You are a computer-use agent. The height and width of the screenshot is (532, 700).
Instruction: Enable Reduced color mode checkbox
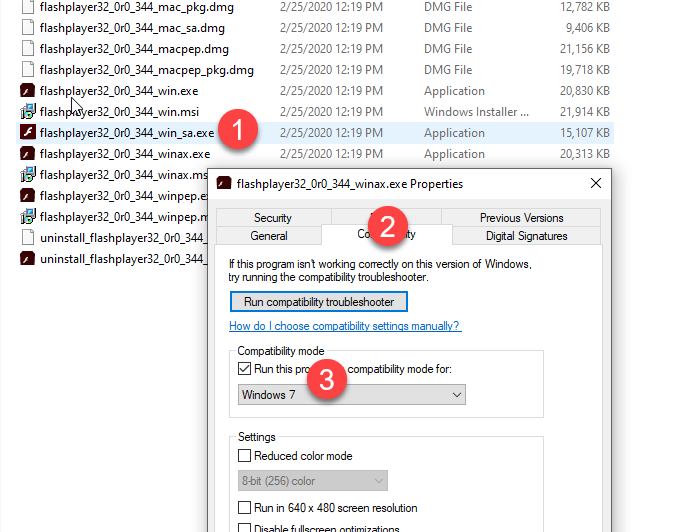click(244, 456)
